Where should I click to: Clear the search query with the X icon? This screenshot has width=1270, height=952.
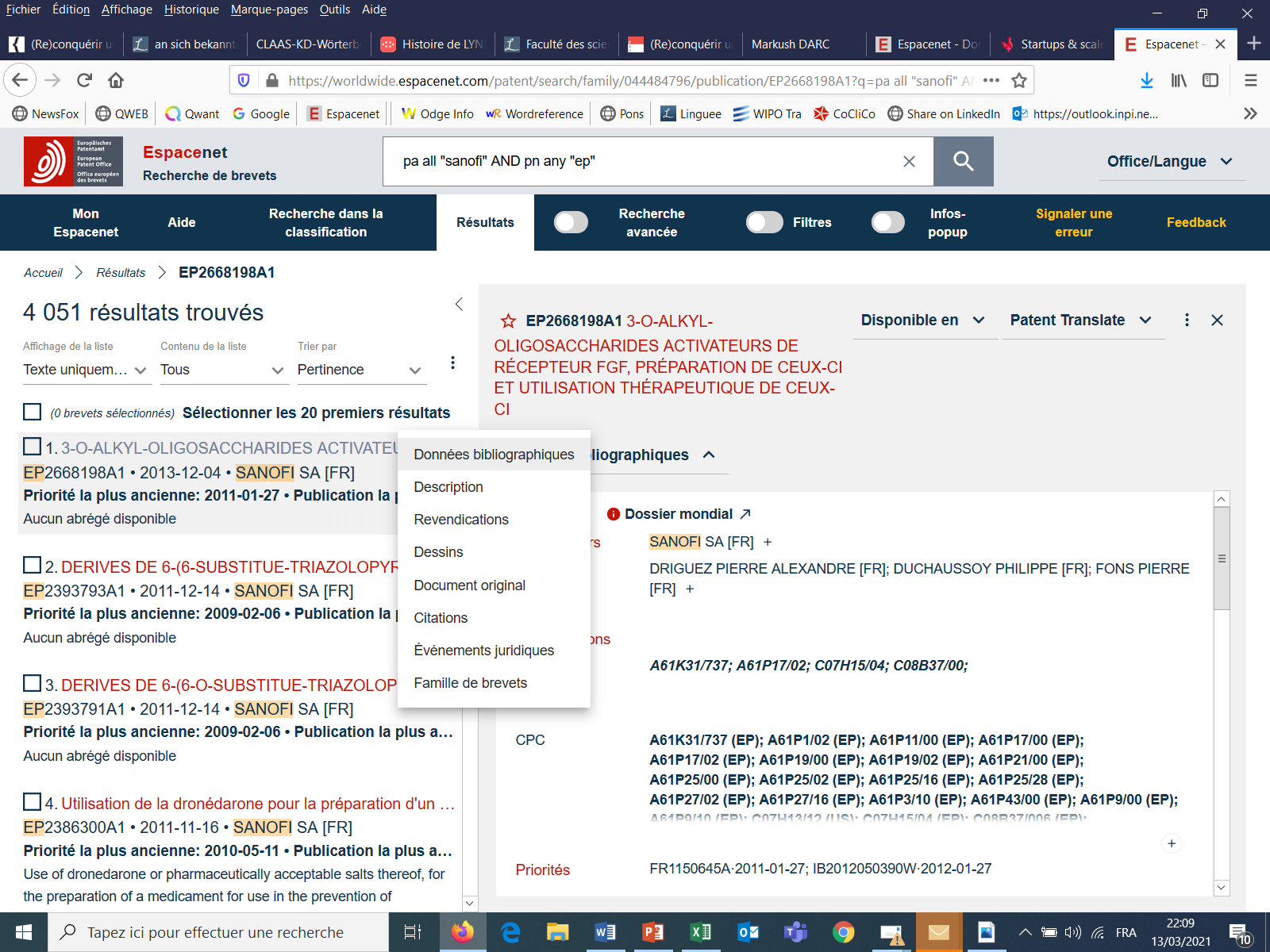click(x=909, y=161)
